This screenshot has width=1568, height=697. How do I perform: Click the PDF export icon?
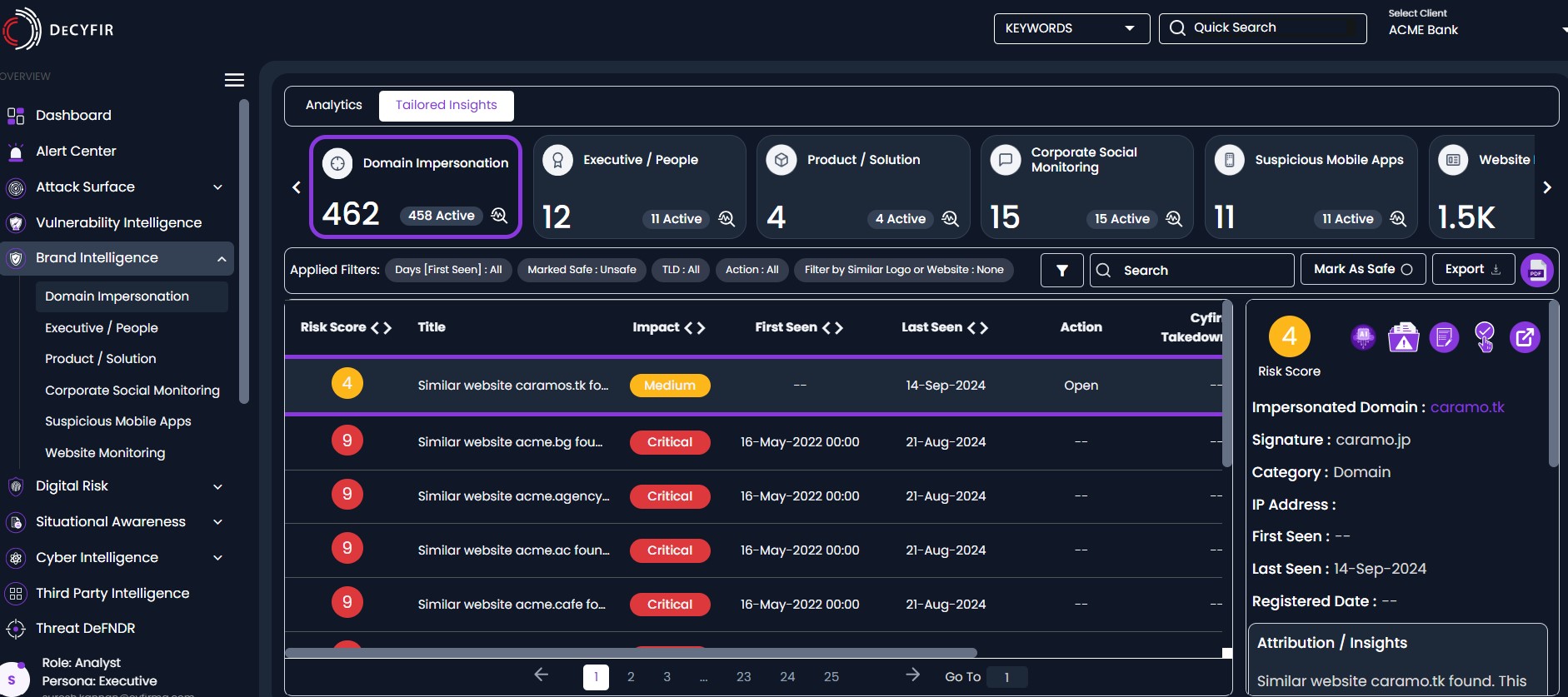click(x=1536, y=270)
